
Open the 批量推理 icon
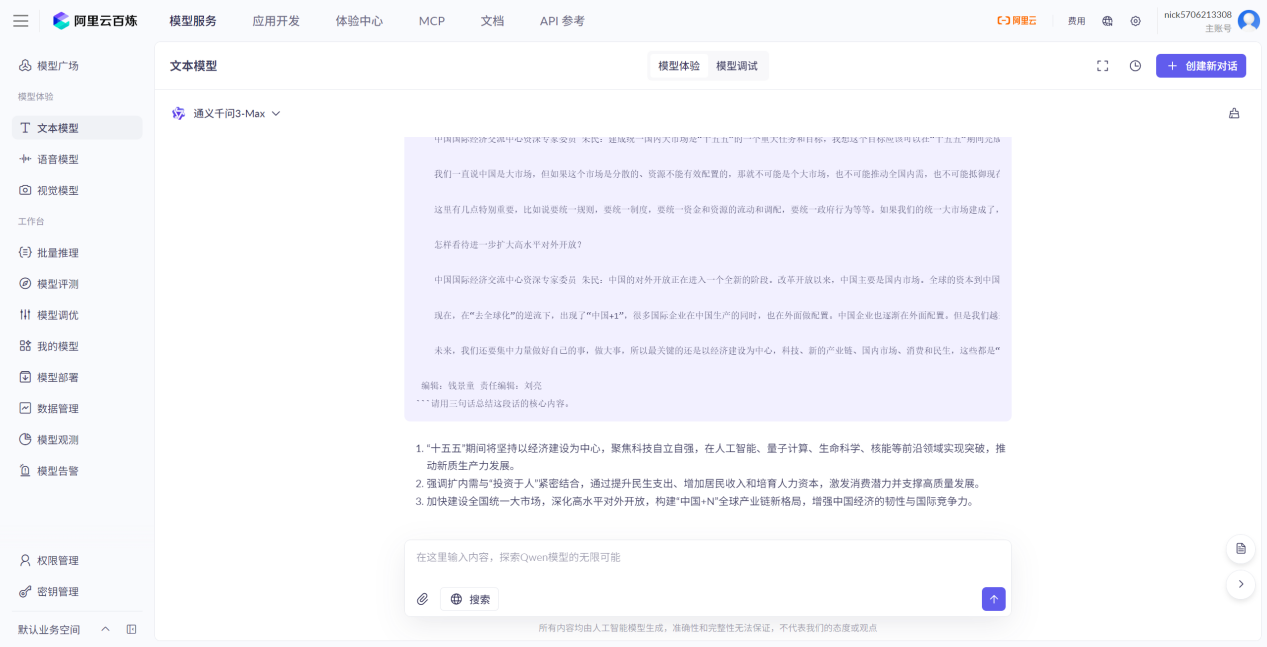point(25,253)
